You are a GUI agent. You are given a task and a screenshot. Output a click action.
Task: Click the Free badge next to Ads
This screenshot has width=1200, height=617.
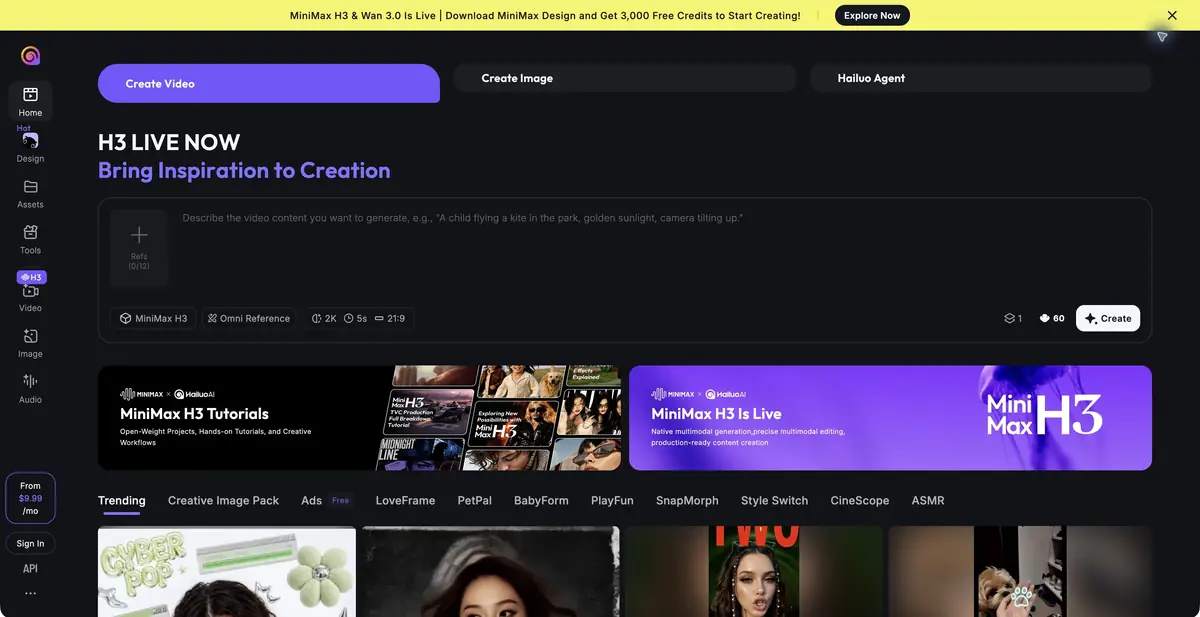click(340, 500)
